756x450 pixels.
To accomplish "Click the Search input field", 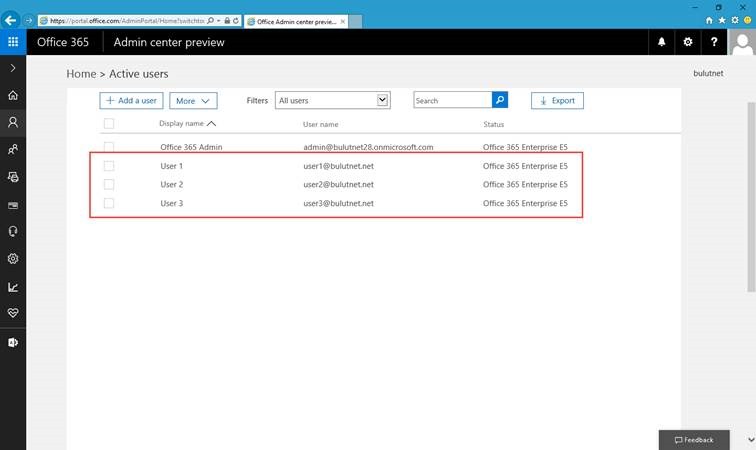I will click(x=453, y=100).
